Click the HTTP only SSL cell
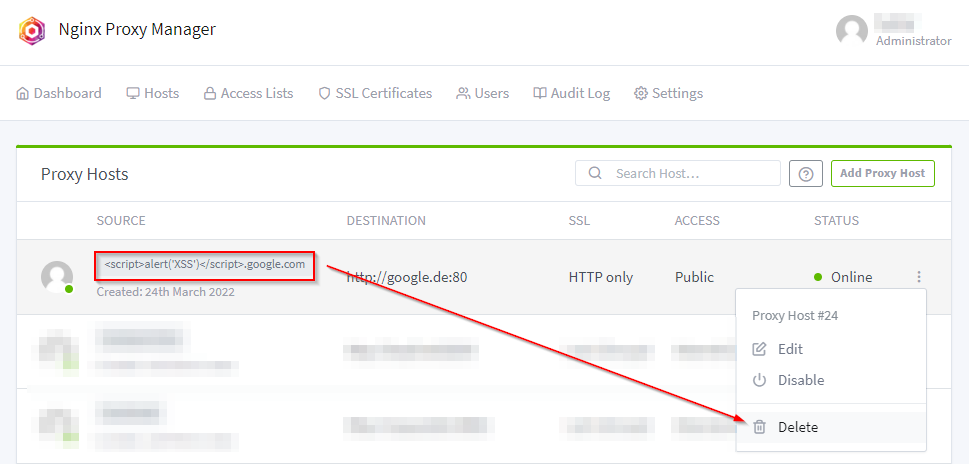 pos(601,277)
